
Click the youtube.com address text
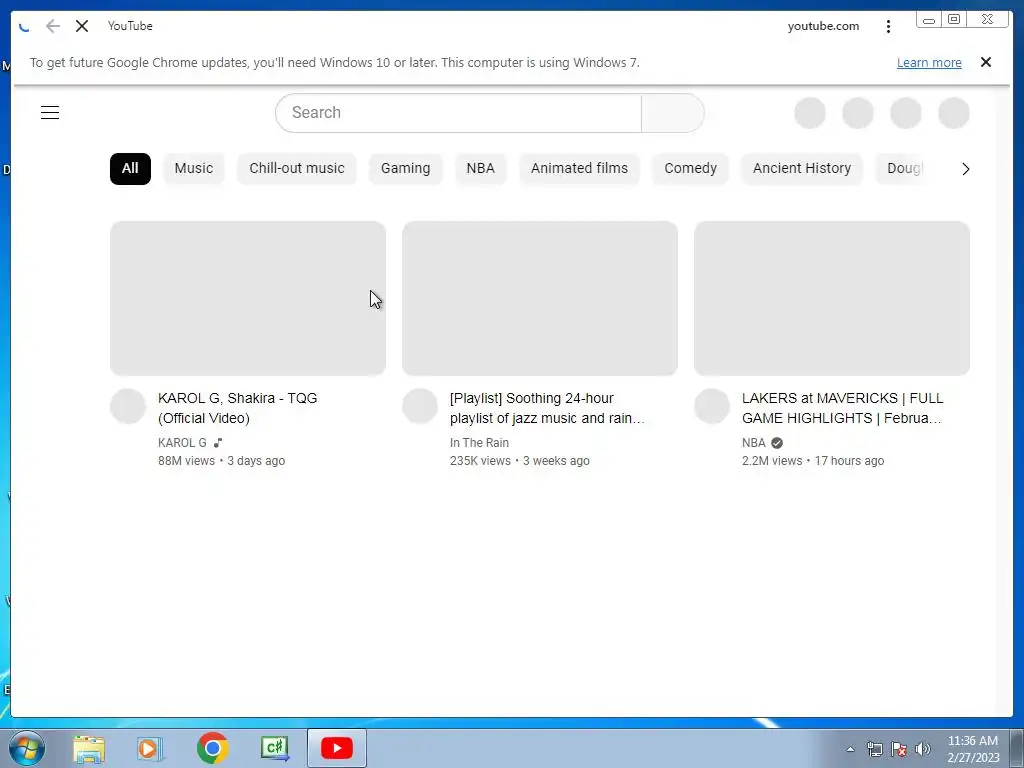click(823, 26)
